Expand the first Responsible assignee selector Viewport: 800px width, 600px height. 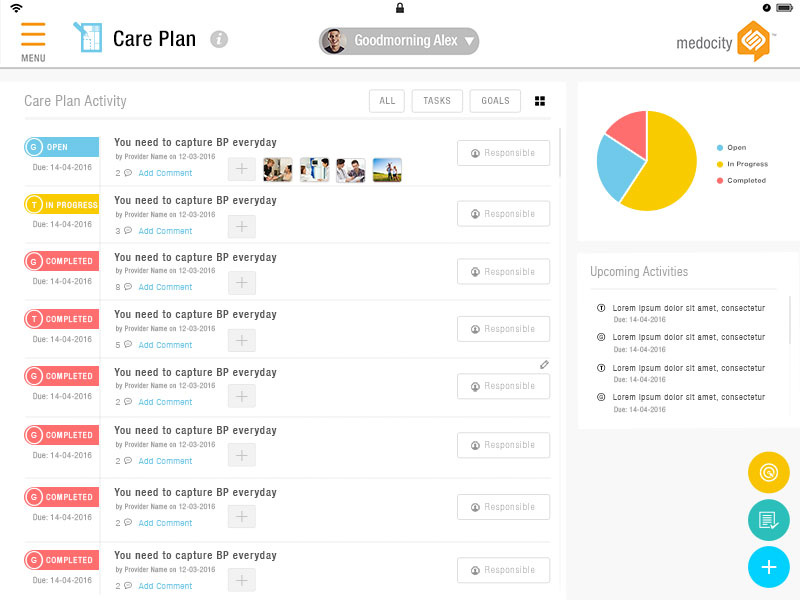(503, 152)
